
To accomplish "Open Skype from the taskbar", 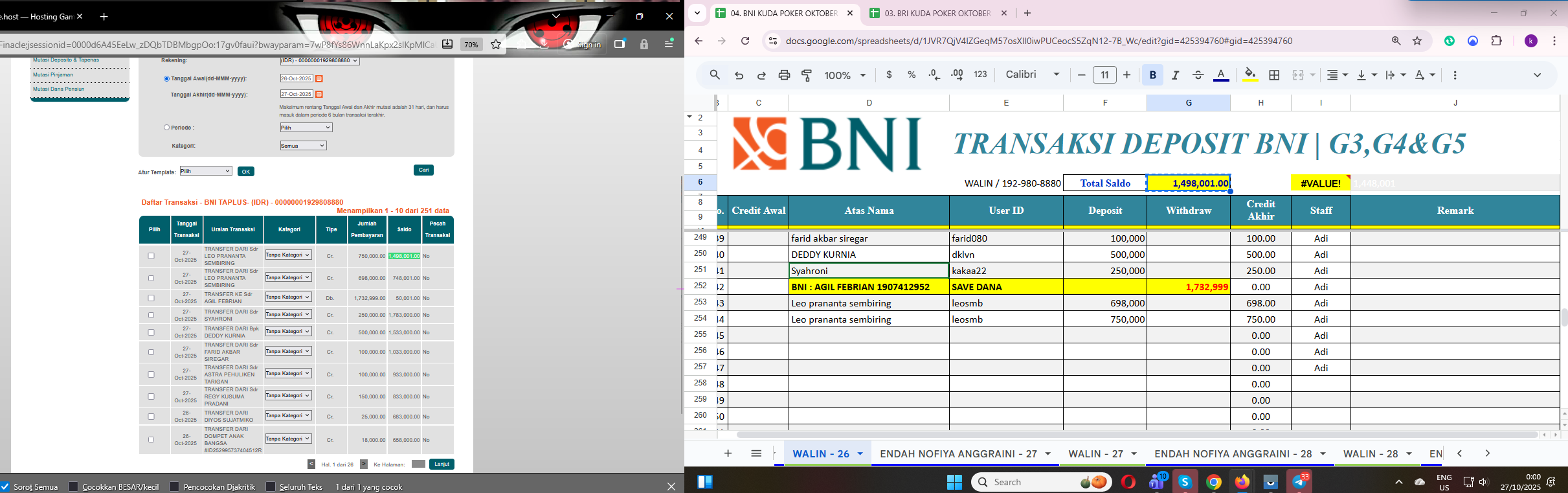I will (x=1185, y=482).
